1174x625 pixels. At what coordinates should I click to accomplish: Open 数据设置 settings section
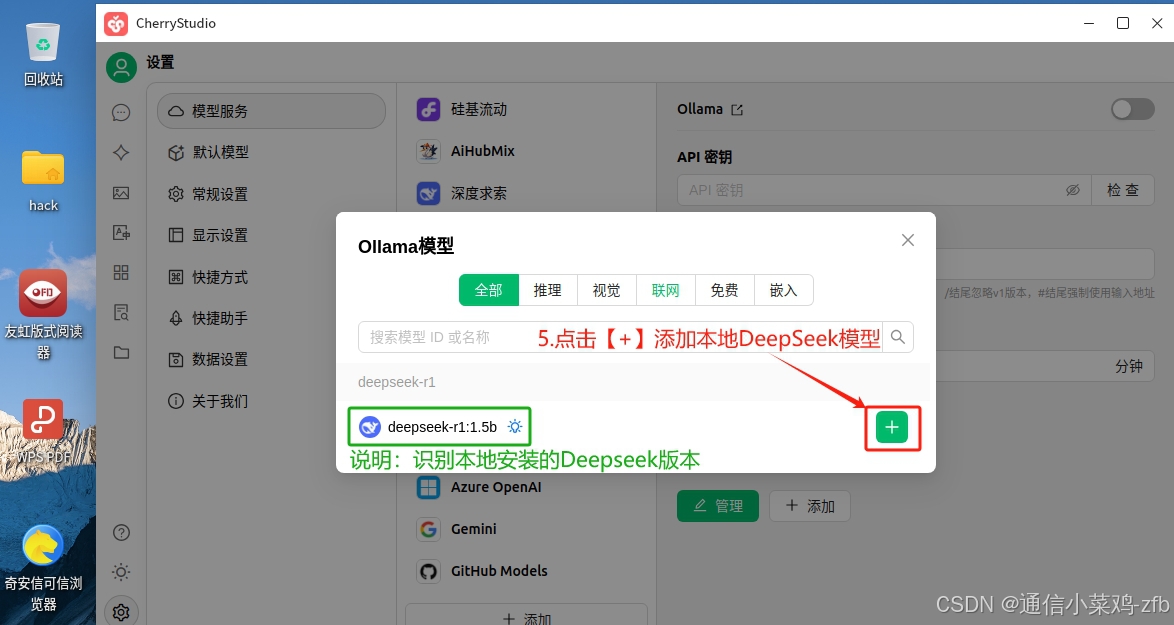pos(271,359)
